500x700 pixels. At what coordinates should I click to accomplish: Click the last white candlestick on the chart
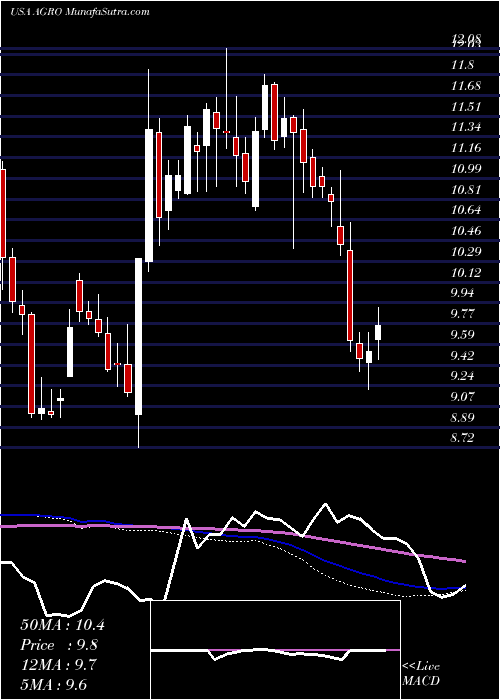pyautogui.click(x=378, y=333)
